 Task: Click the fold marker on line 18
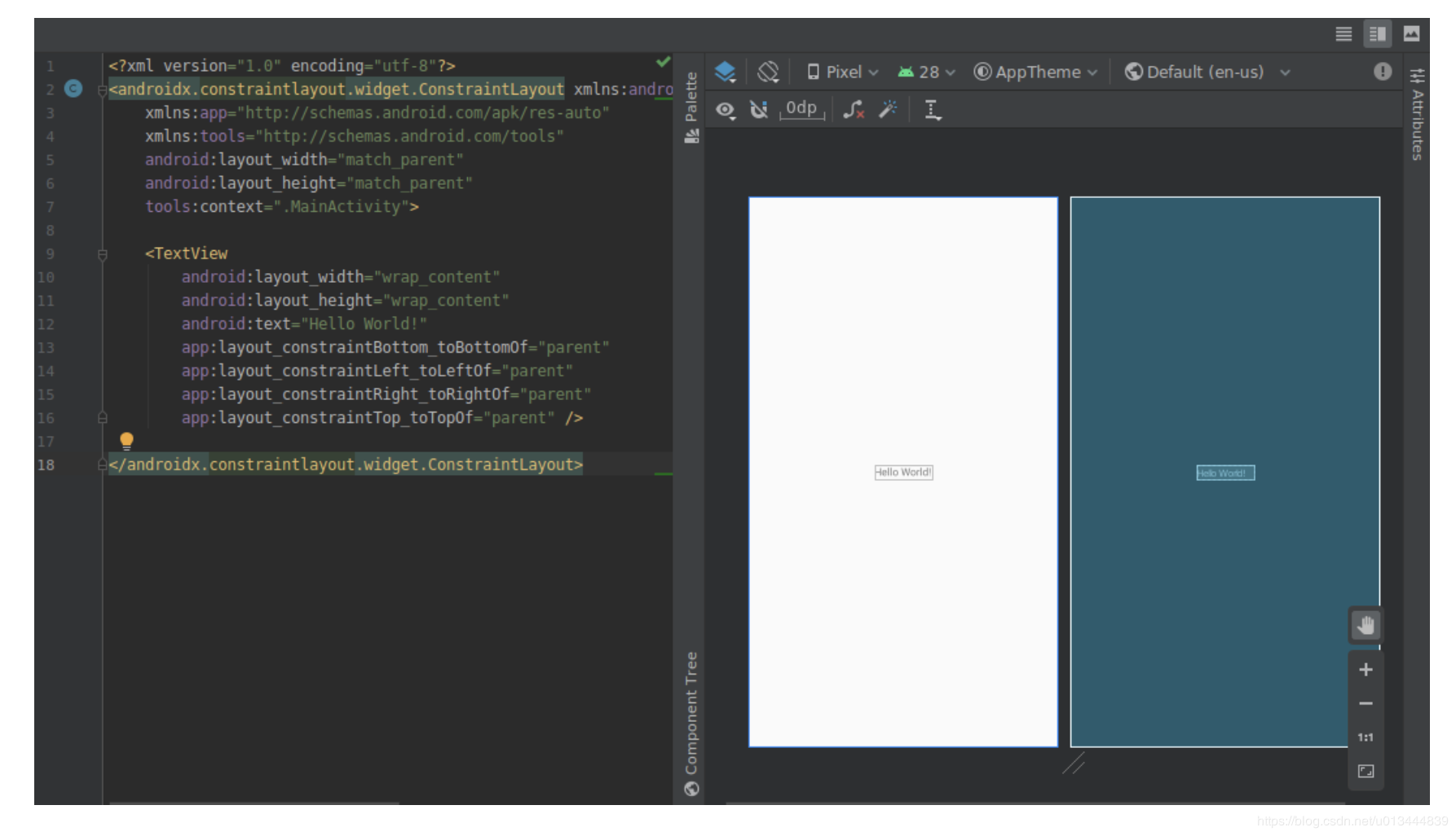tap(102, 464)
